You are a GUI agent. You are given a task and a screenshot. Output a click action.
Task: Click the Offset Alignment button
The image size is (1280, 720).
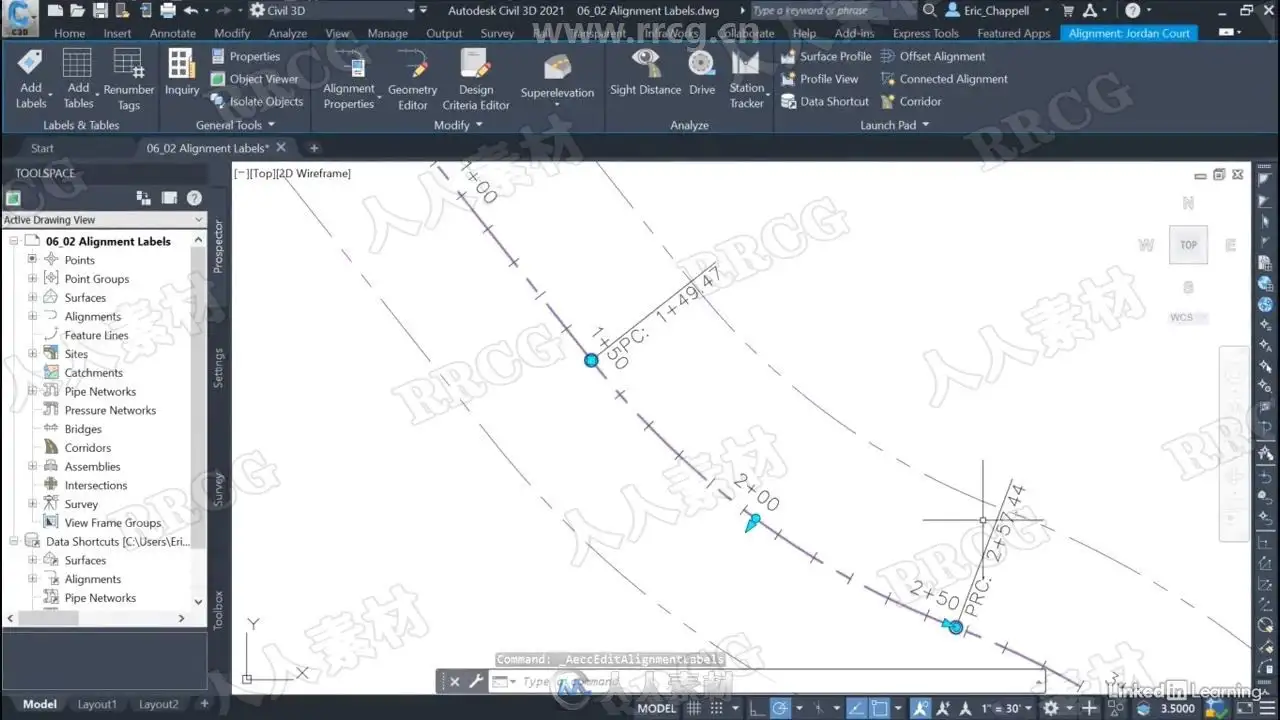pos(933,57)
